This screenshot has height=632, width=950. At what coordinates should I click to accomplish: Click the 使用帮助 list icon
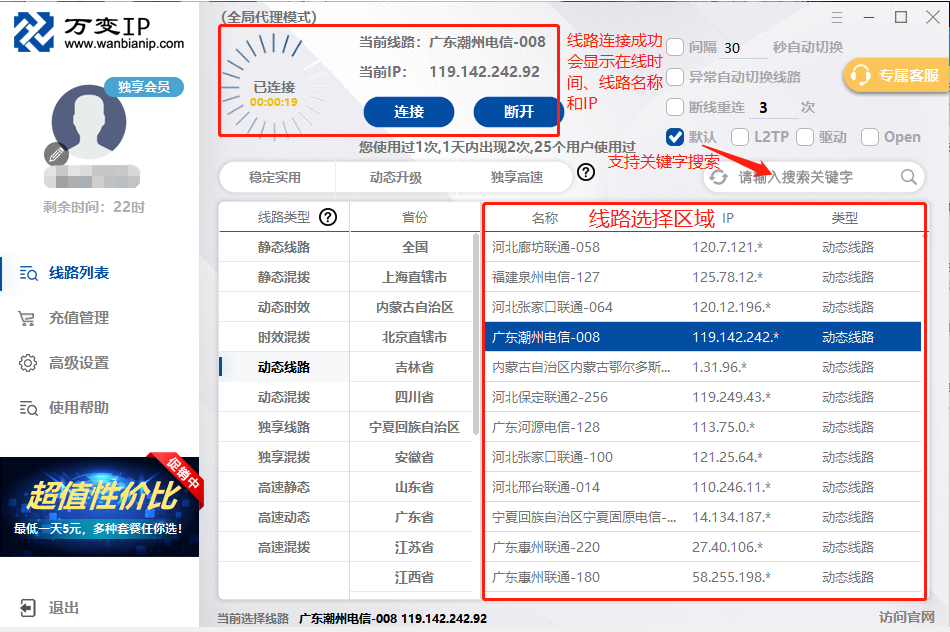(28, 408)
